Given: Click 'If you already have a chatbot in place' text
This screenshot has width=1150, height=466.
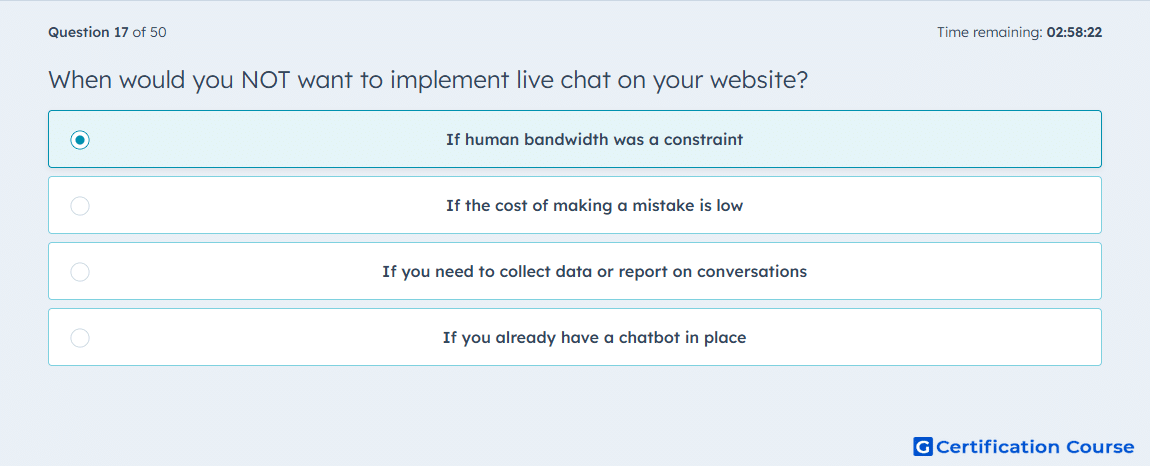Looking at the screenshot, I should [x=594, y=338].
